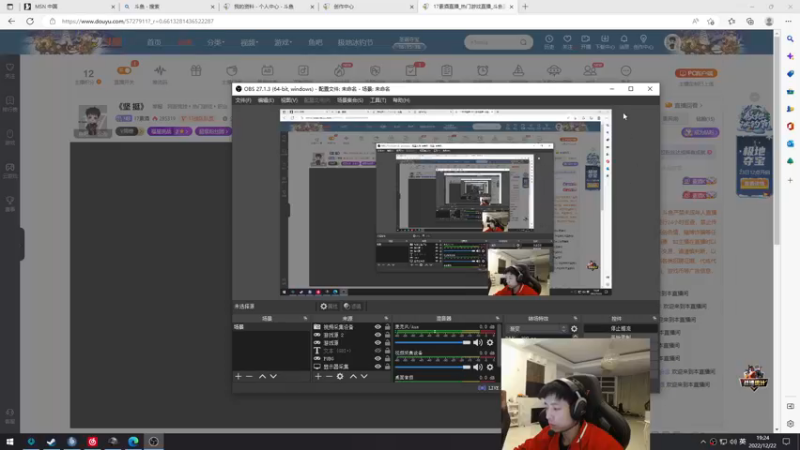The height and width of the screenshot is (450, 800).
Task: Open the OBS 视图(V) menu
Action: [x=289, y=101]
